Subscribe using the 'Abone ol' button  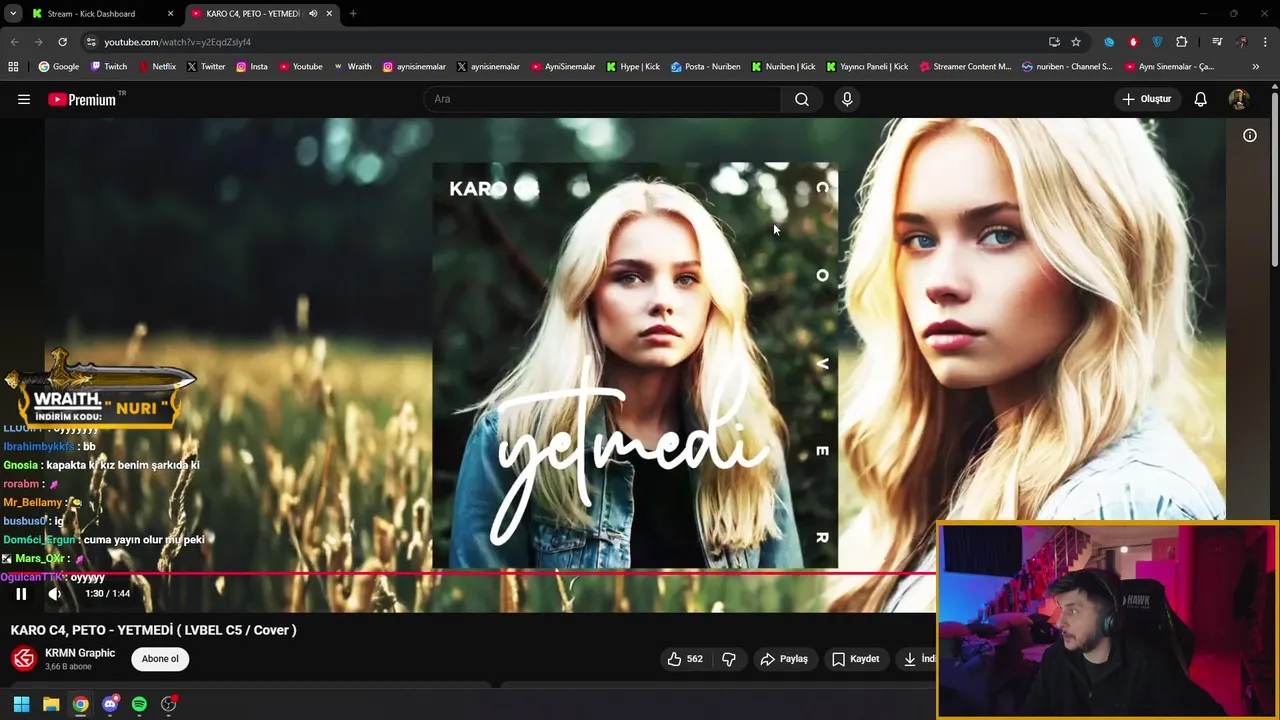pos(160,659)
